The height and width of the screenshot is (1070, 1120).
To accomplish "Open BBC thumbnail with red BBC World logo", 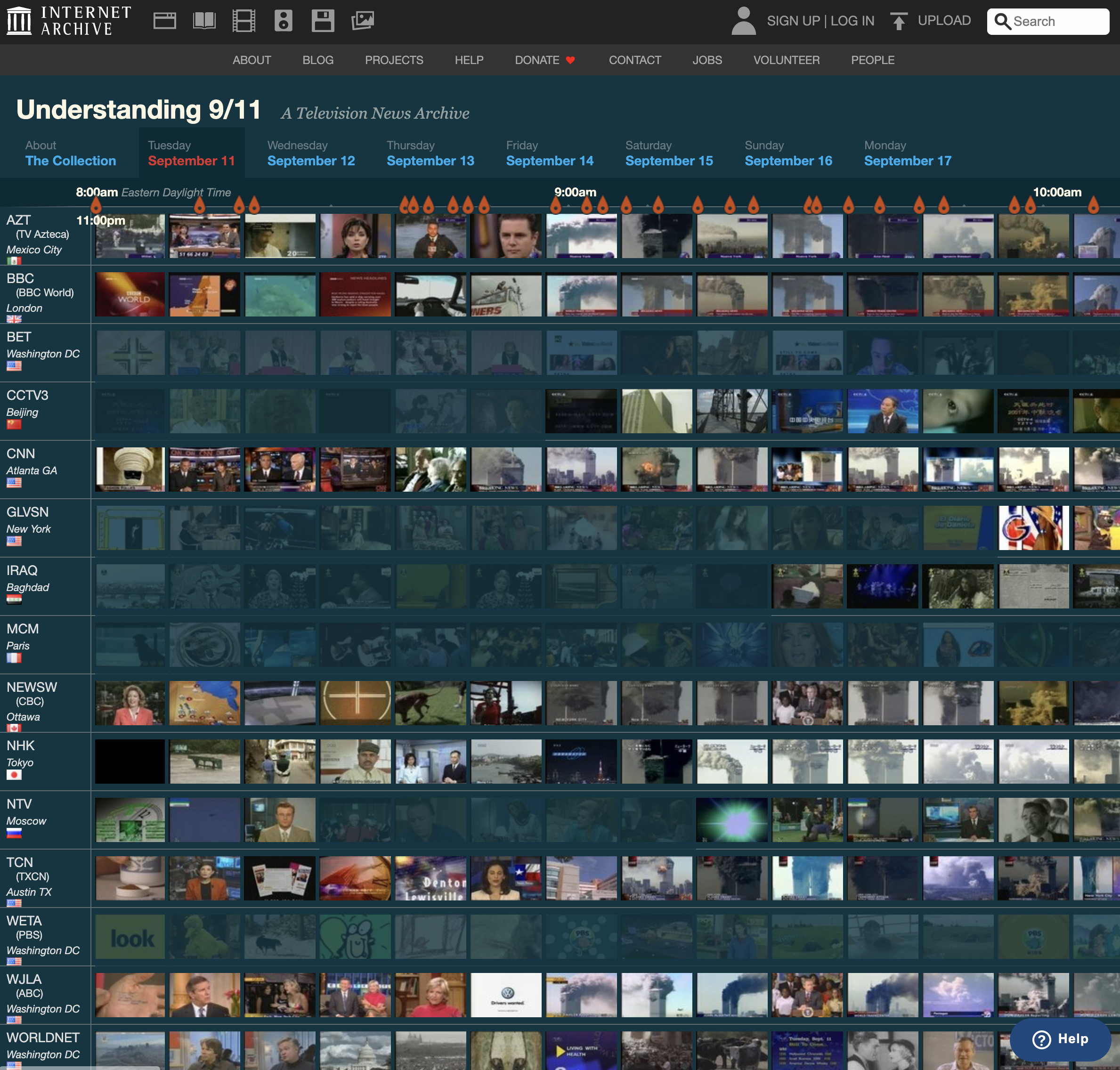I will (130, 294).
